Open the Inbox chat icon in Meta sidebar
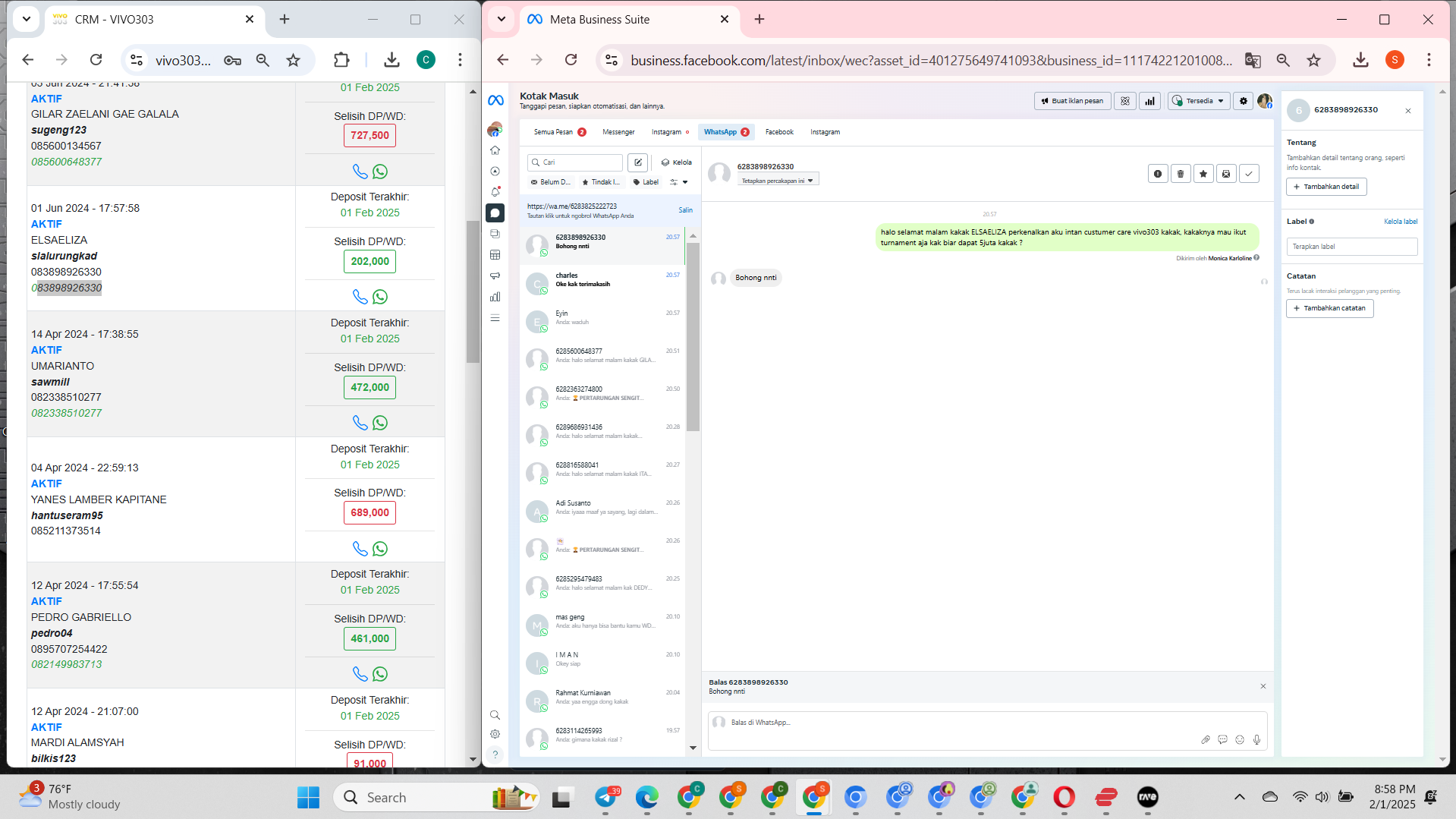The width and height of the screenshot is (1456, 819). click(x=495, y=213)
